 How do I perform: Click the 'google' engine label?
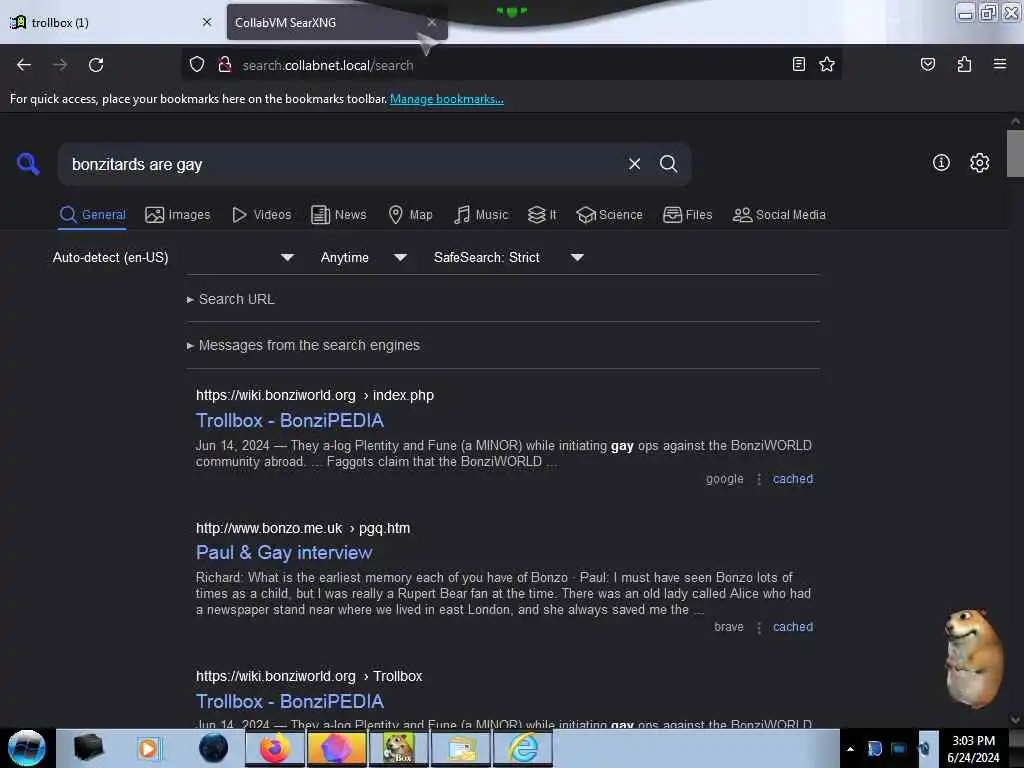(x=724, y=479)
